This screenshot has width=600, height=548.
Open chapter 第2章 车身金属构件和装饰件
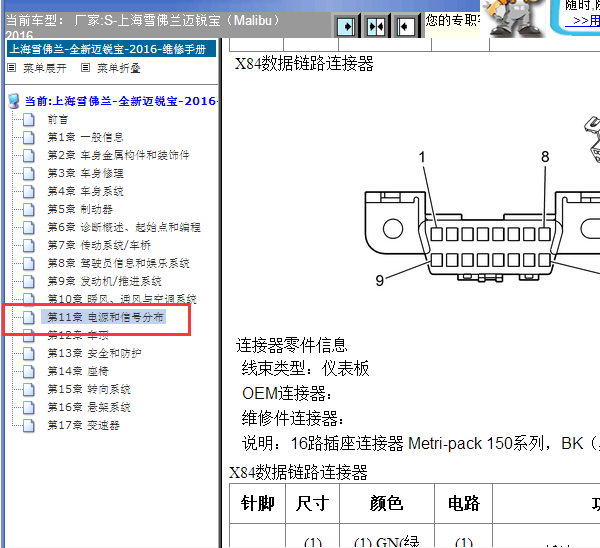(x=118, y=155)
